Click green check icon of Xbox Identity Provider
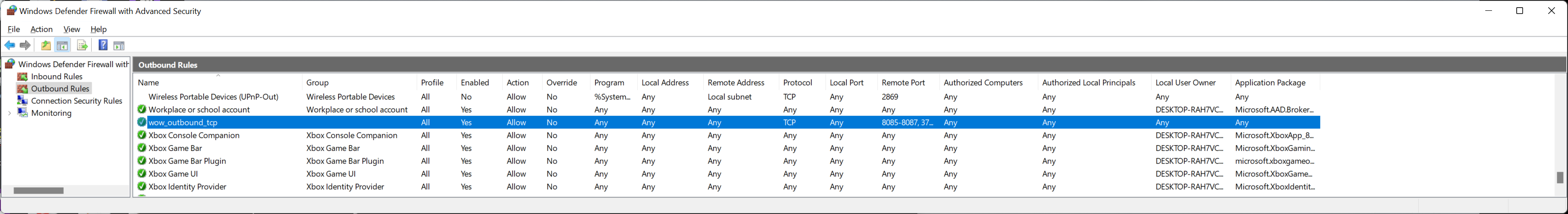This screenshot has height=214, width=1568. tap(142, 187)
